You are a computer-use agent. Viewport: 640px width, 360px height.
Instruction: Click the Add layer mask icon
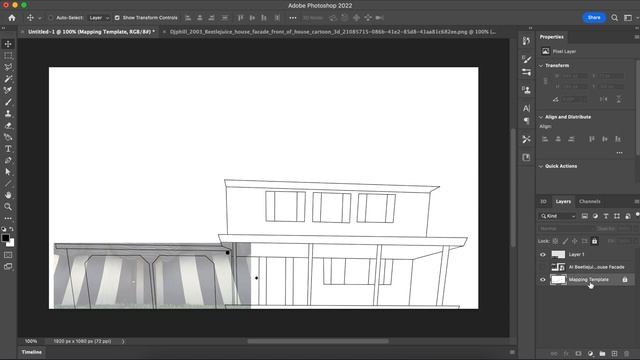coord(578,353)
